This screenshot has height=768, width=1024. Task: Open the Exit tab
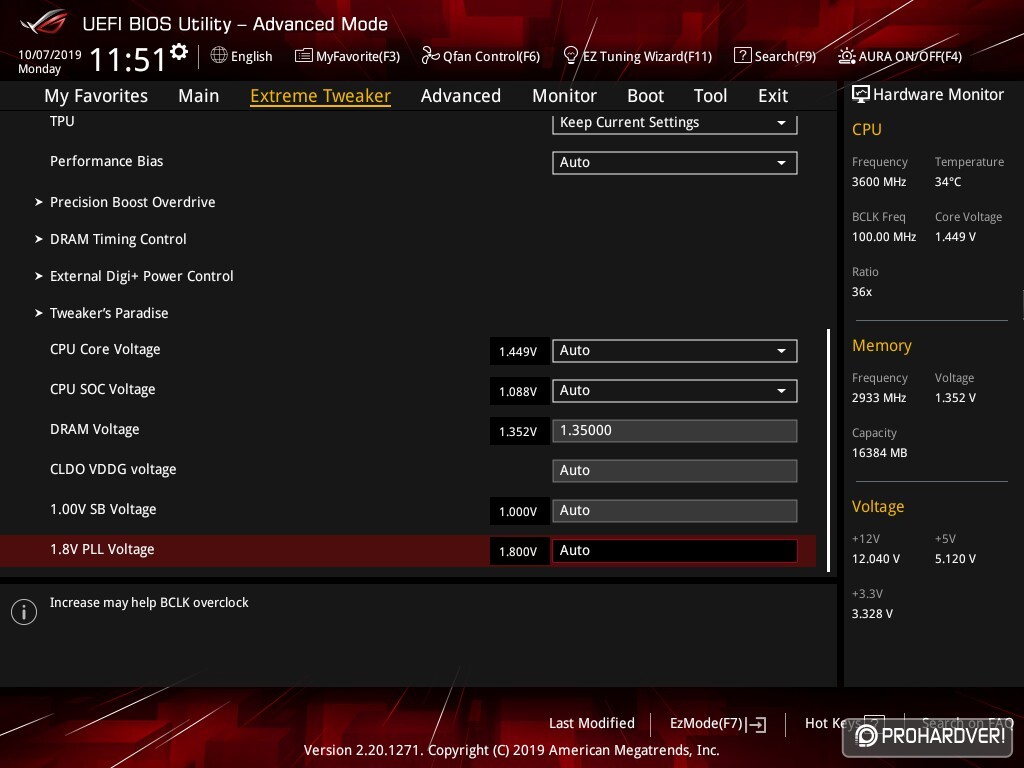(x=773, y=96)
